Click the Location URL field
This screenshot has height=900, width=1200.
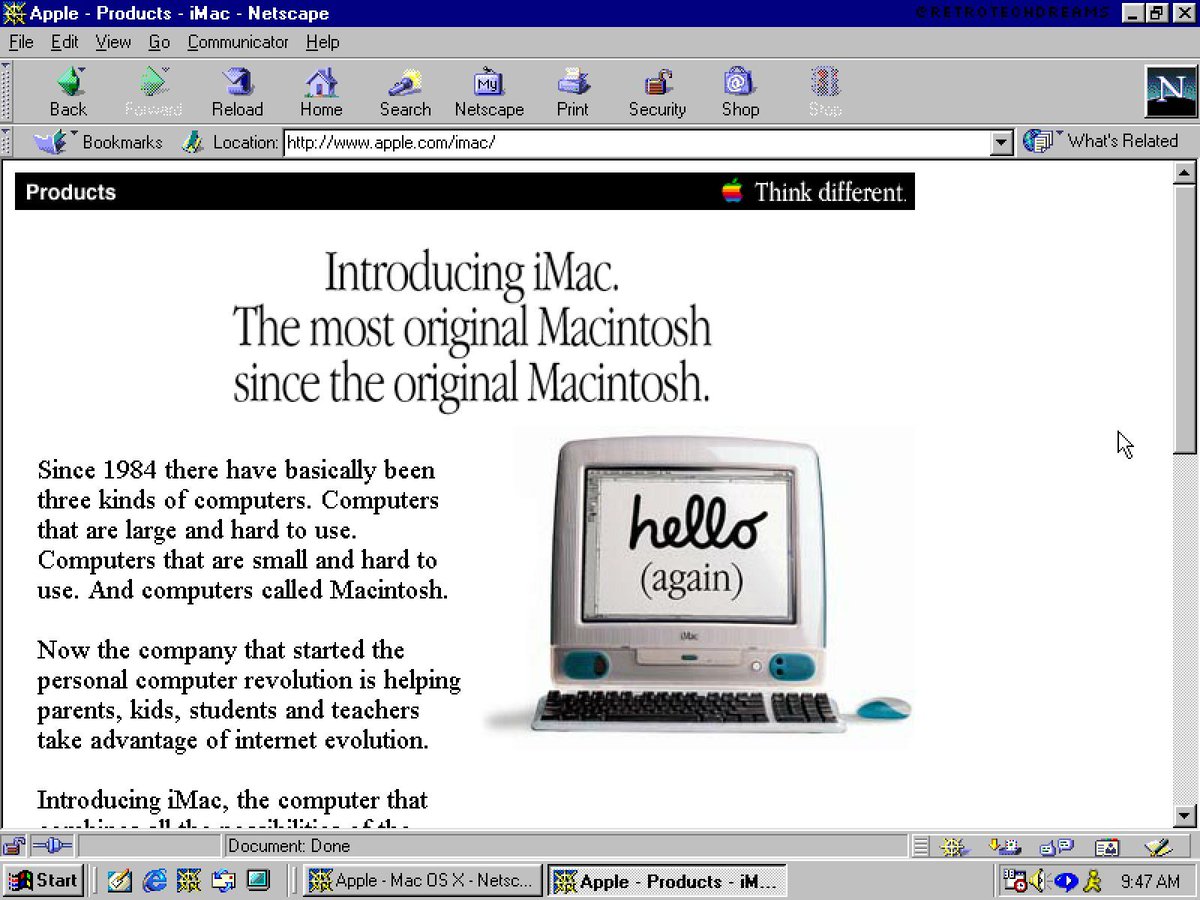[637, 143]
